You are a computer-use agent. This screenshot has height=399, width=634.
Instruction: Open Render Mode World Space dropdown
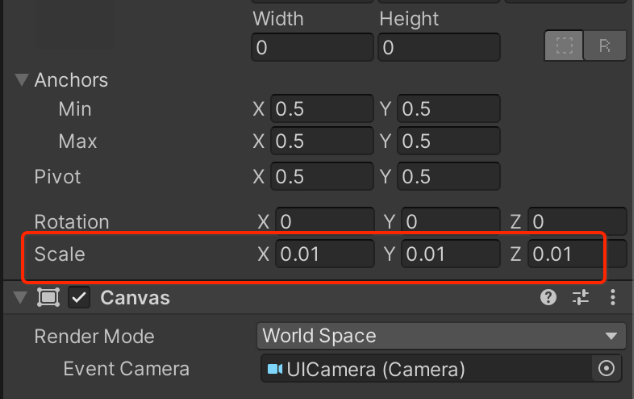(x=441, y=336)
